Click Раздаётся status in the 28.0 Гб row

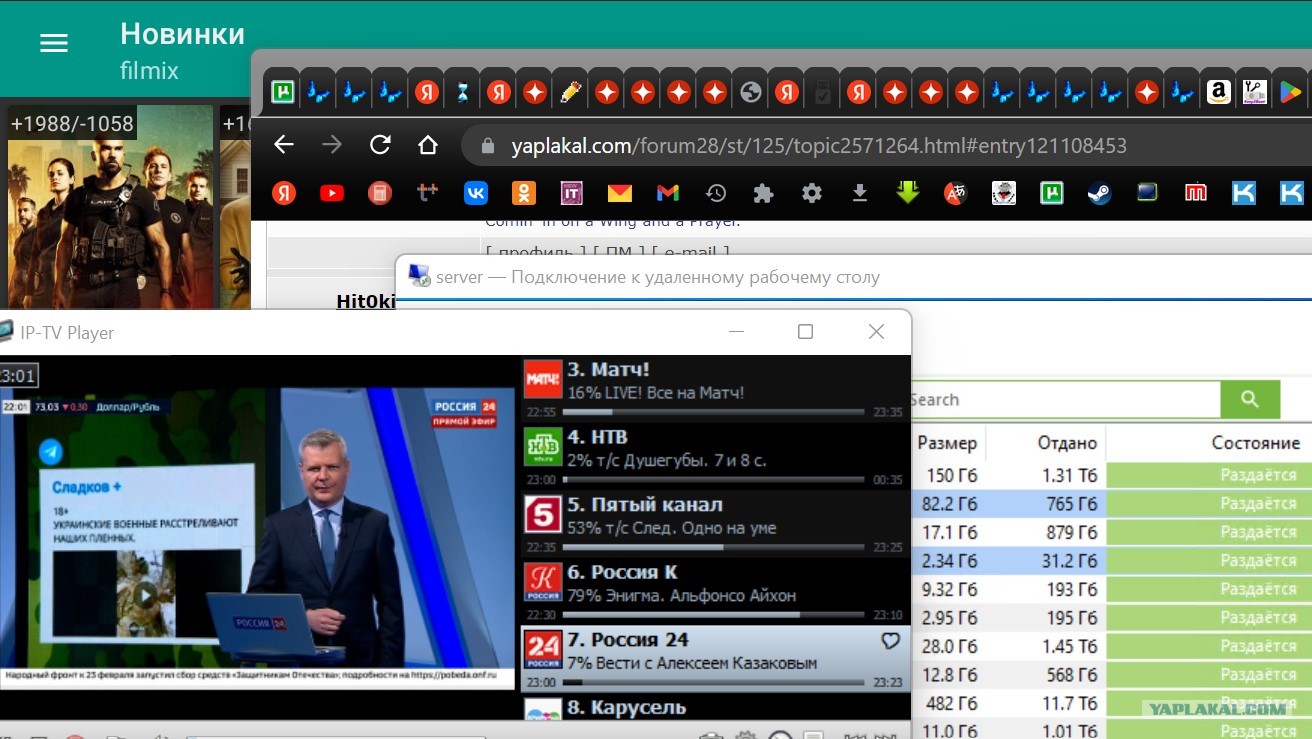tap(1258, 646)
